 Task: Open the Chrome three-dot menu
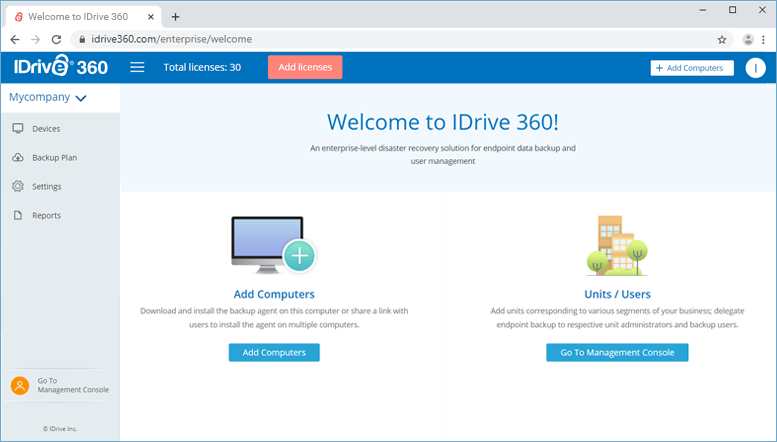coord(763,40)
